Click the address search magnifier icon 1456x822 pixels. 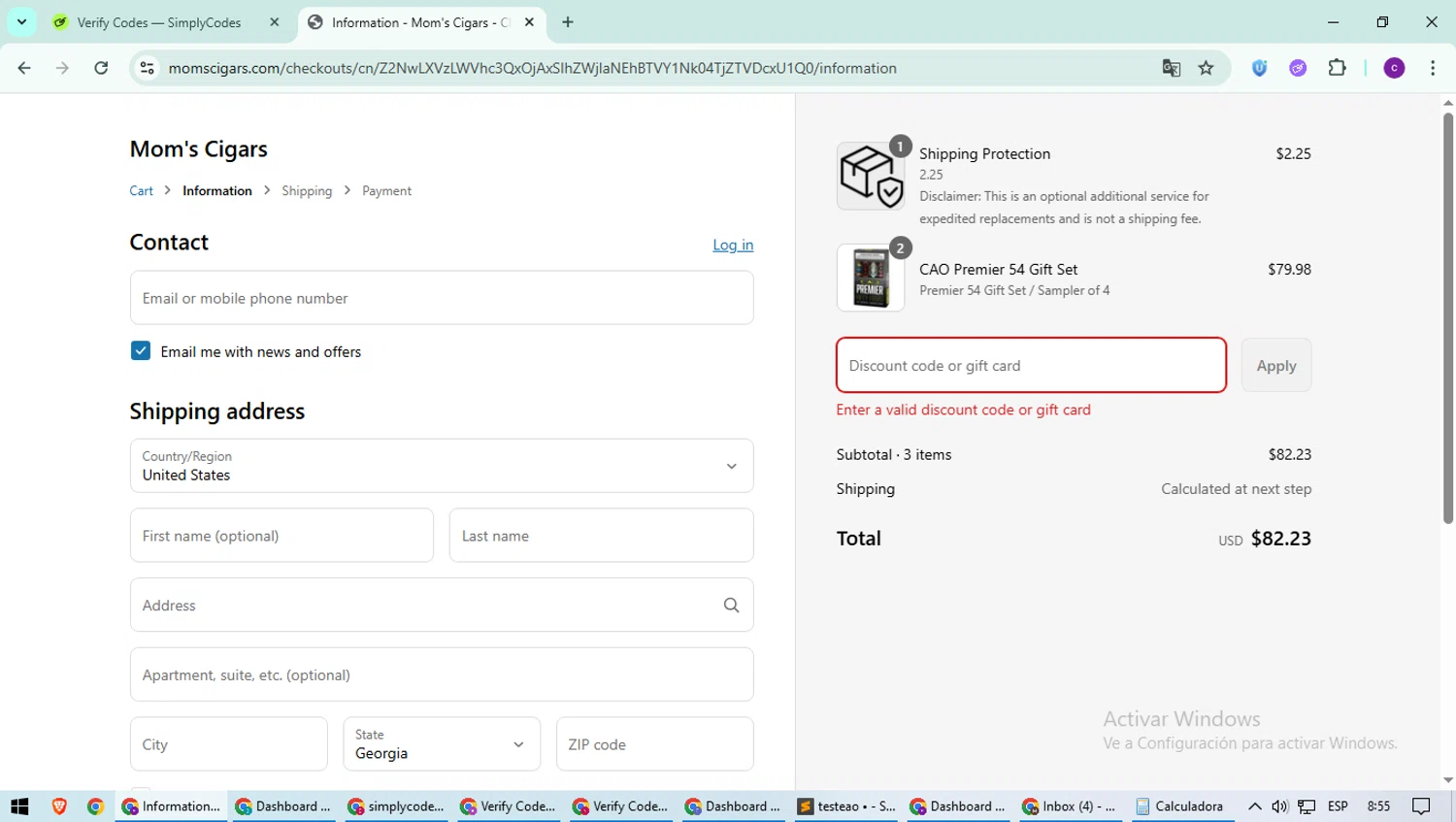point(732,606)
